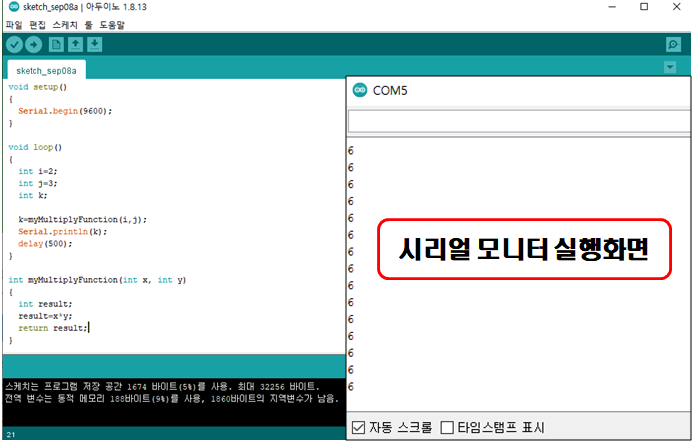Click the result=x*y; line

point(45,316)
